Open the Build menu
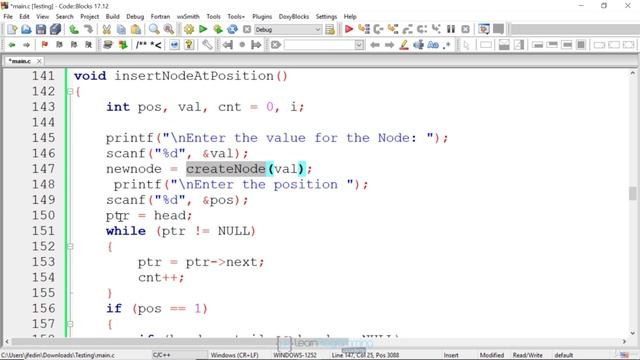This screenshot has width=640, height=360. click(x=112, y=17)
